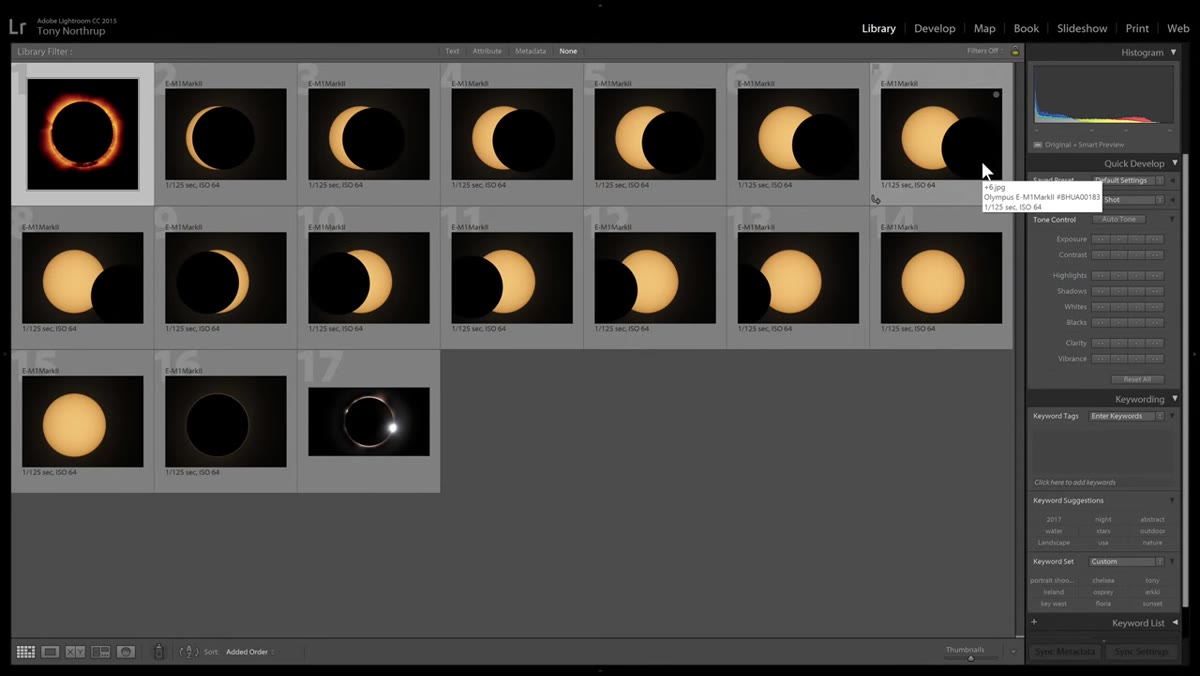
Task: Open Print module
Action: [1137, 28]
